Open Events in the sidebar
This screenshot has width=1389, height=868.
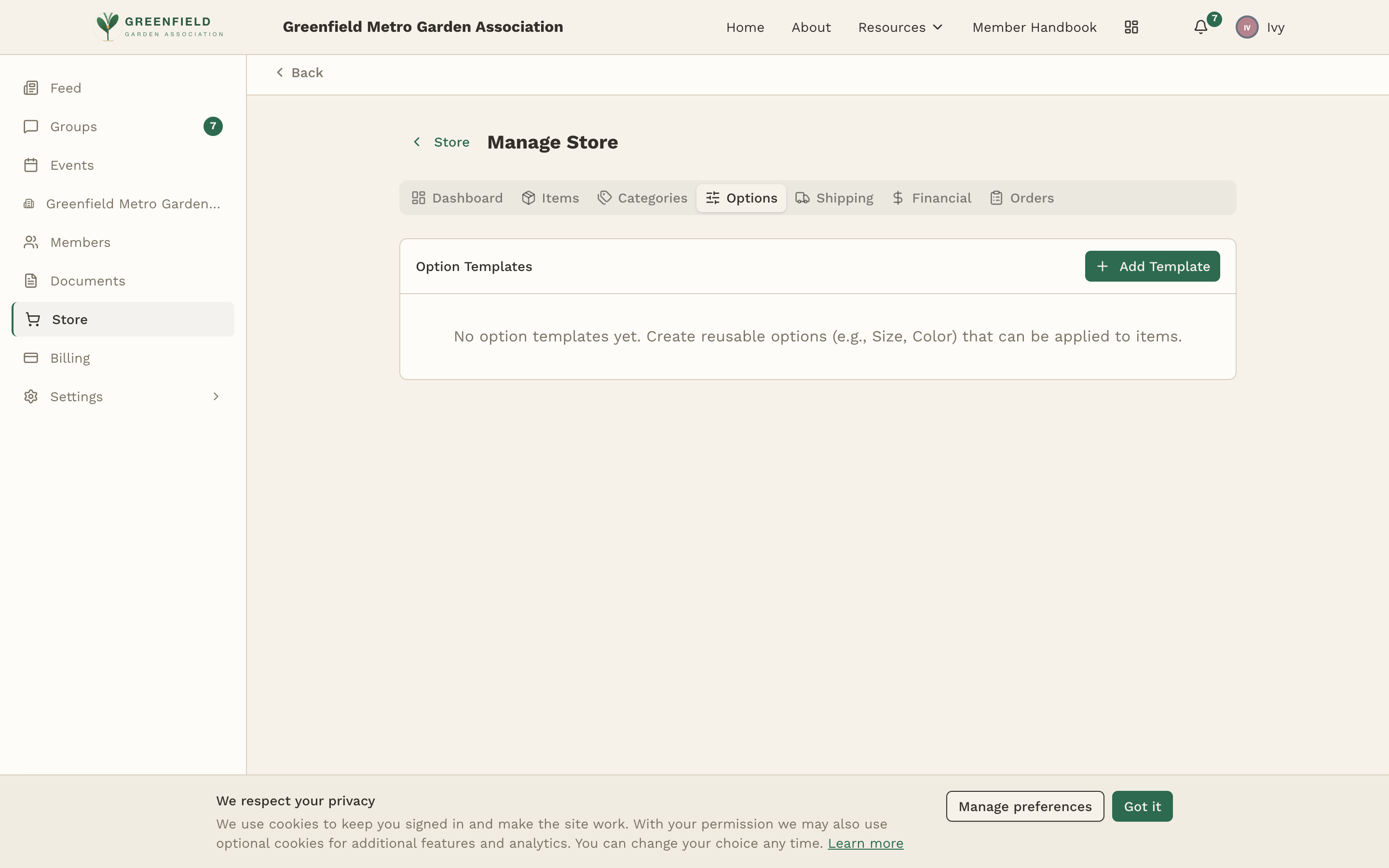123,165
